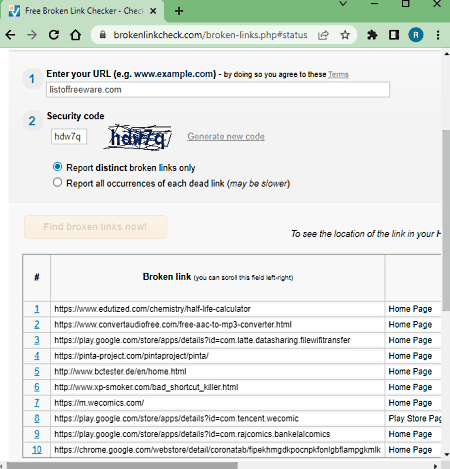
Task: Click the pinta-project.com URL
Action: click(132, 356)
